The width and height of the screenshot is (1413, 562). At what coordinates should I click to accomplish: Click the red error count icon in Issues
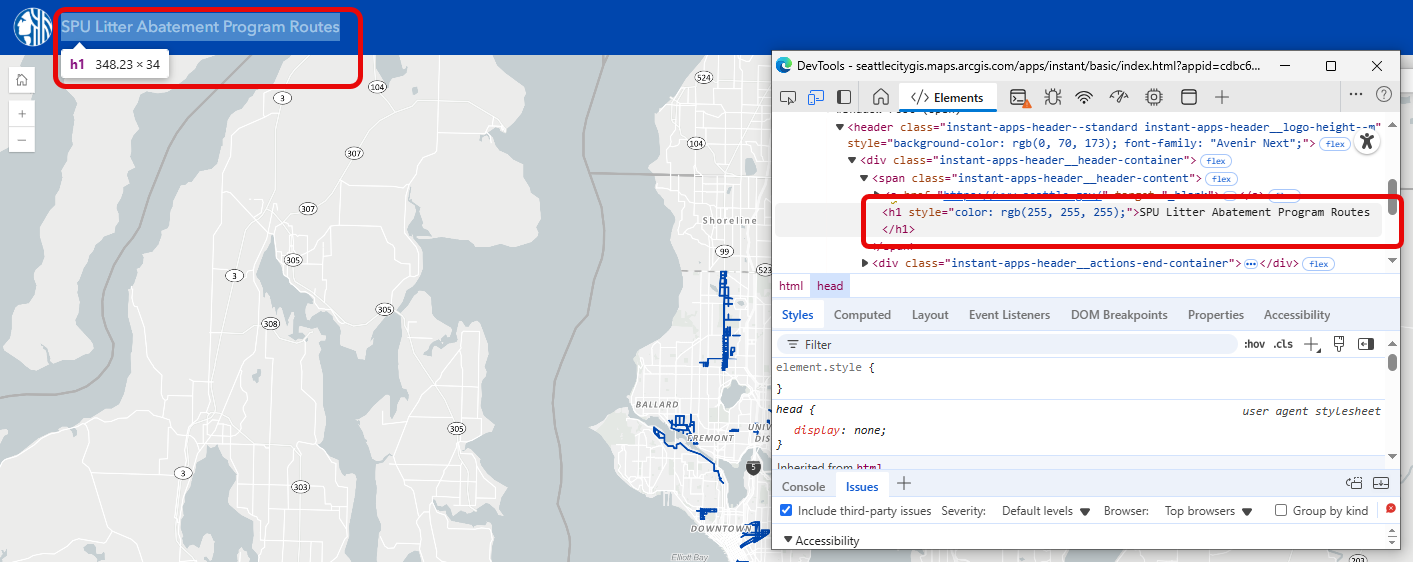pyautogui.click(x=1390, y=509)
